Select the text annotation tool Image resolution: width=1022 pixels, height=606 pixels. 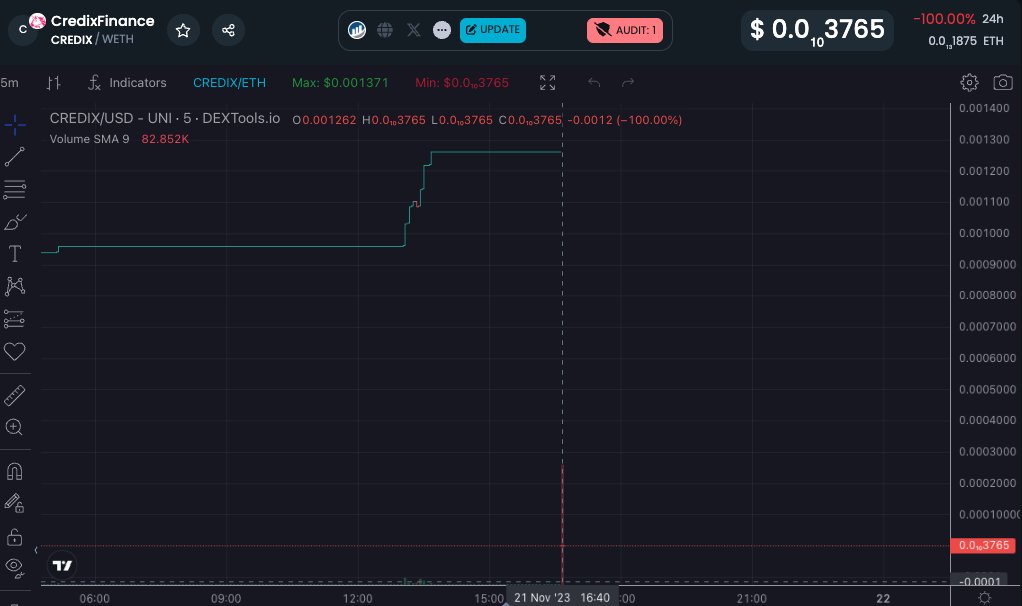pyautogui.click(x=15, y=254)
